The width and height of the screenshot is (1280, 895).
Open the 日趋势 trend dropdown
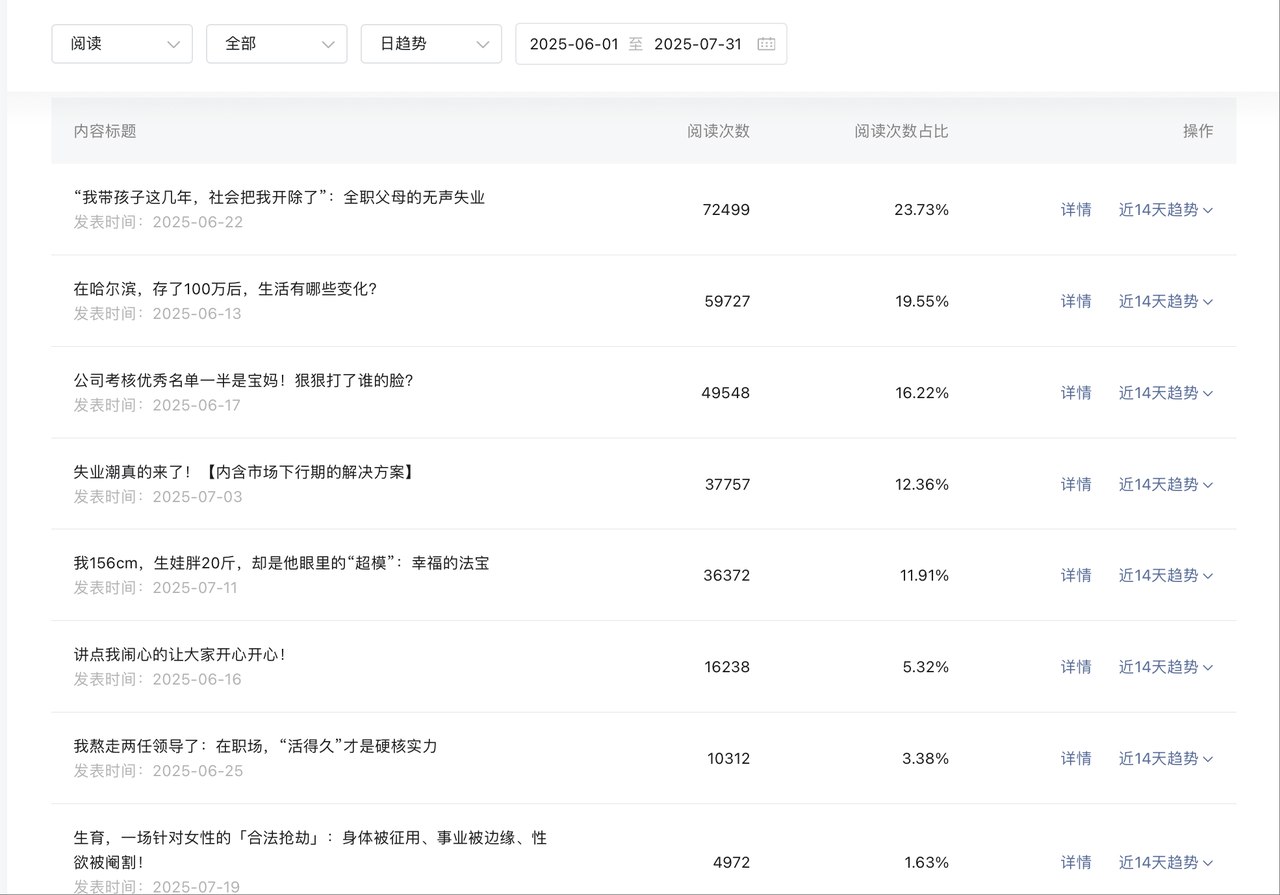tap(431, 44)
